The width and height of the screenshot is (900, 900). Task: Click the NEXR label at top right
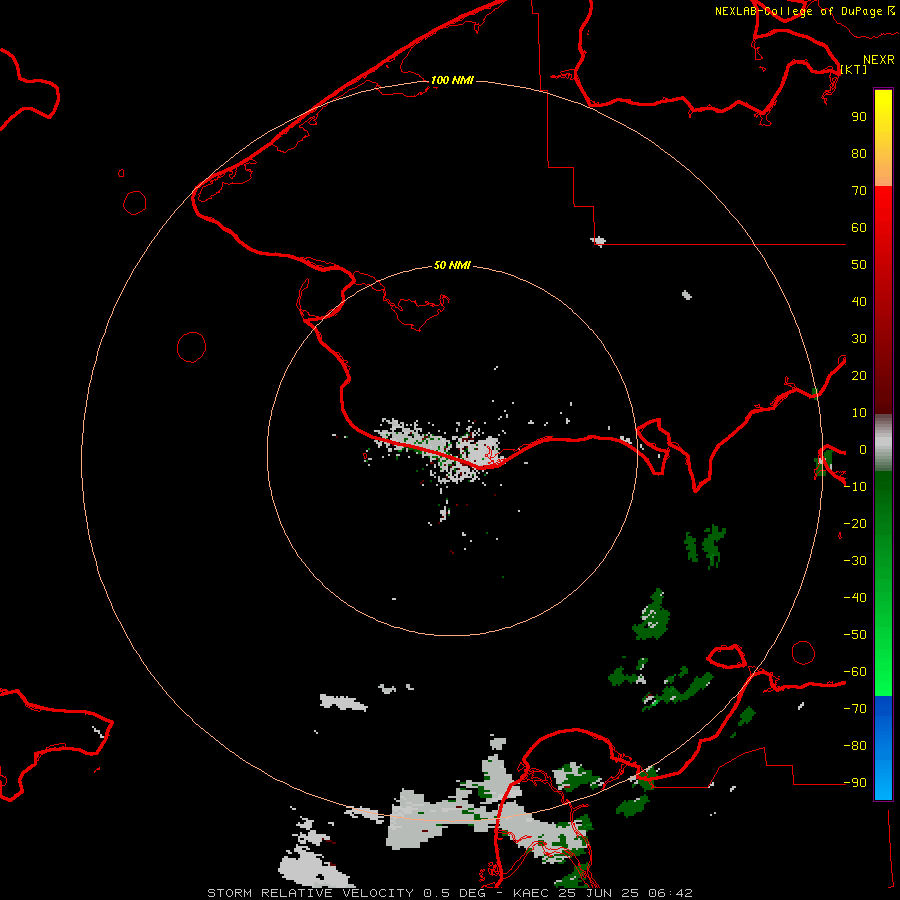(x=879, y=59)
